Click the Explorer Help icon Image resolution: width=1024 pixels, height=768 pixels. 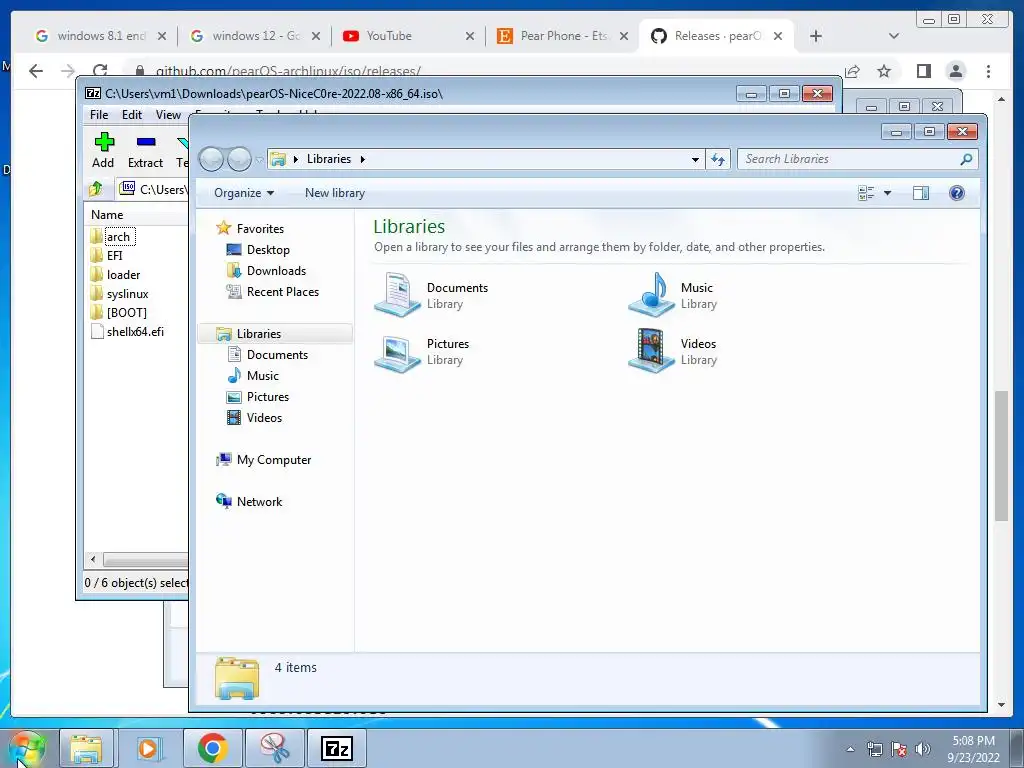click(x=957, y=193)
